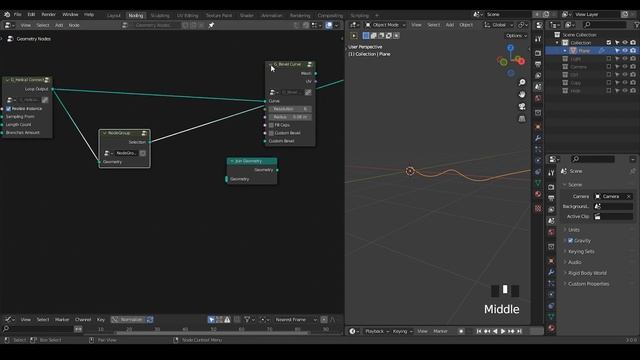The width and height of the screenshot is (640, 360).
Task: Click the red X axis on navigation gizmo
Action: (x=521, y=61)
